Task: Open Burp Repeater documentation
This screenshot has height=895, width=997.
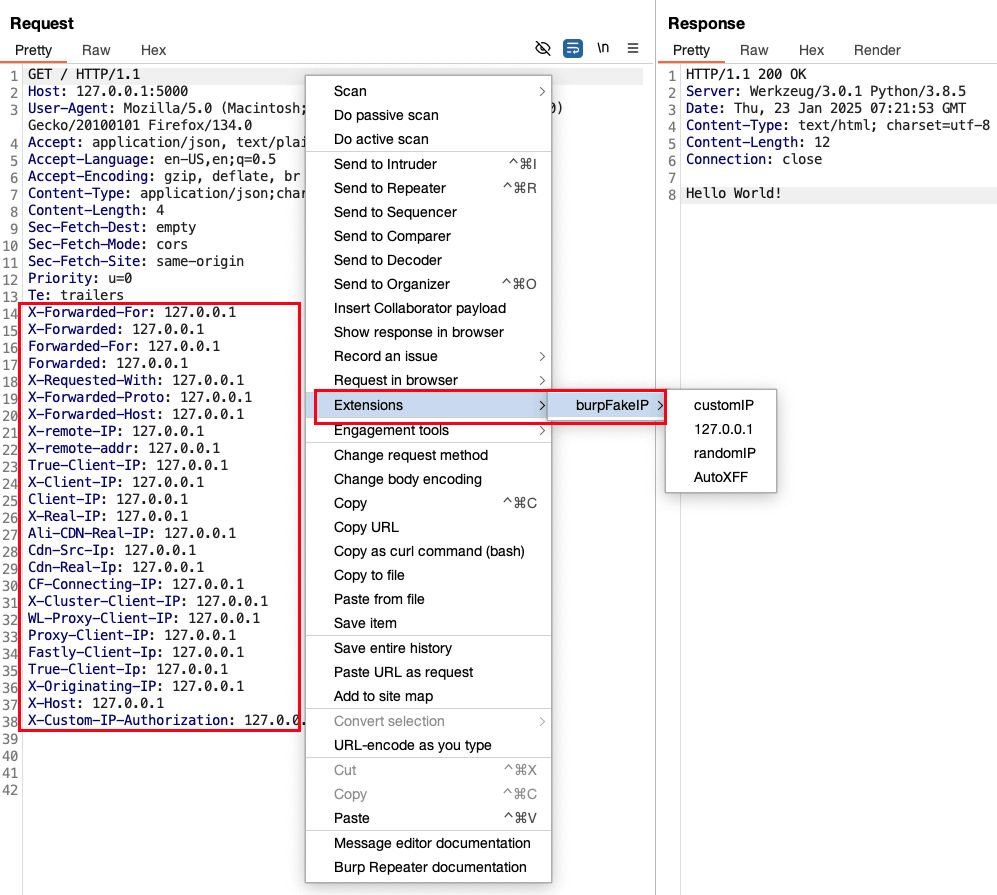Action: click(x=429, y=867)
